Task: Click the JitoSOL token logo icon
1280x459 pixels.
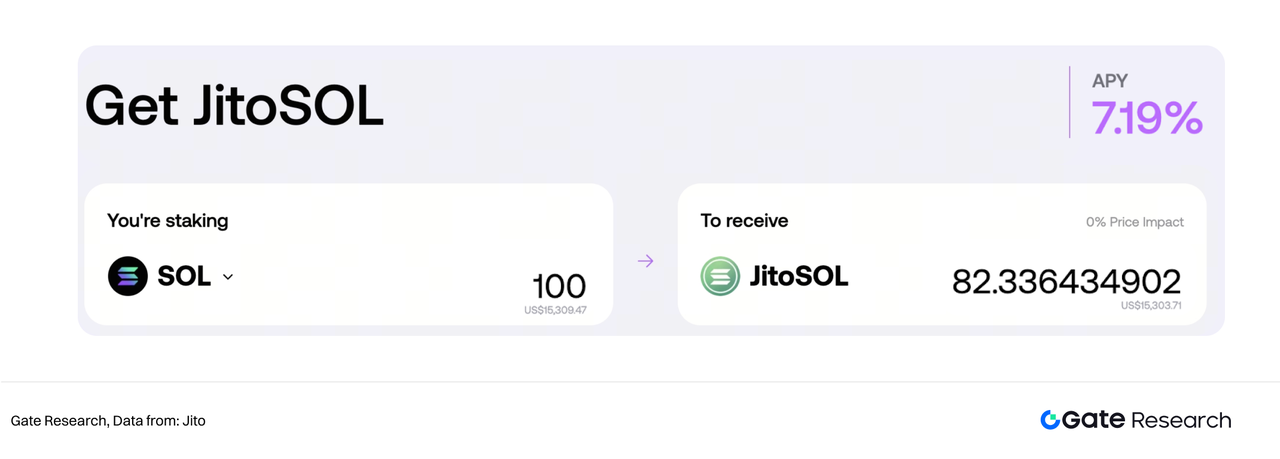Action: 720,276
